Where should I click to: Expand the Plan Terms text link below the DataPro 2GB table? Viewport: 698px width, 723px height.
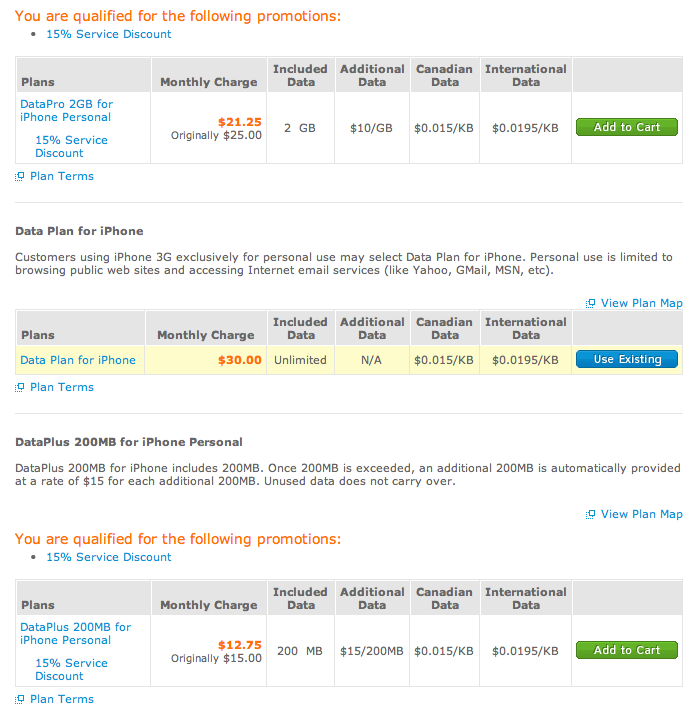pyautogui.click(x=62, y=177)
